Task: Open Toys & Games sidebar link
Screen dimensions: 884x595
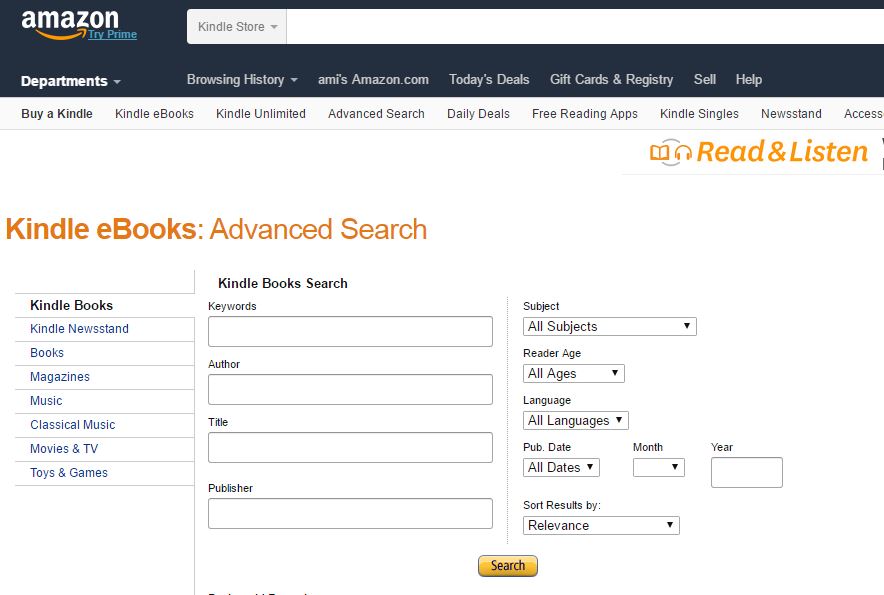Action: tap(69, 473)
